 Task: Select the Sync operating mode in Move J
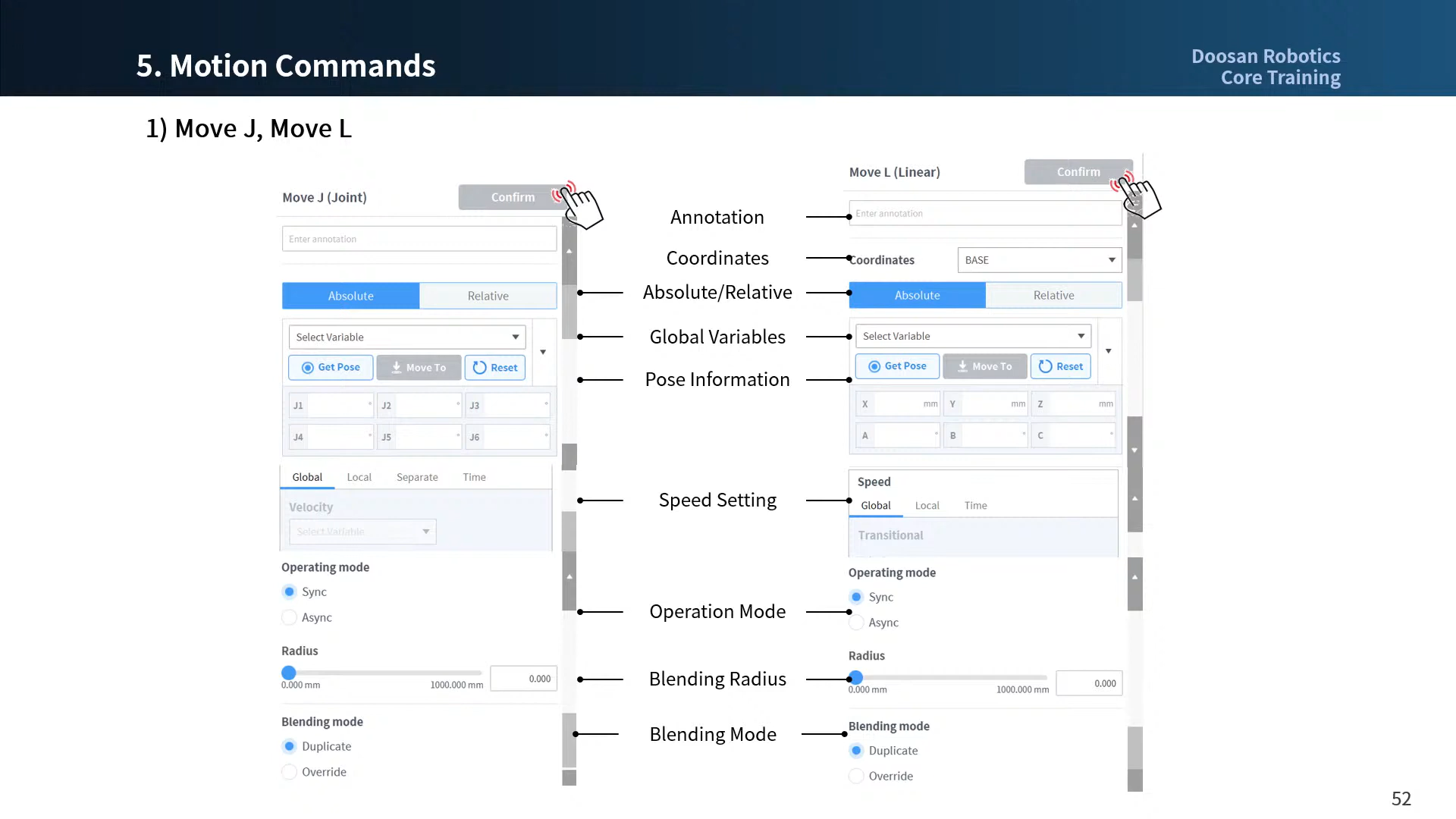(288, 591)
